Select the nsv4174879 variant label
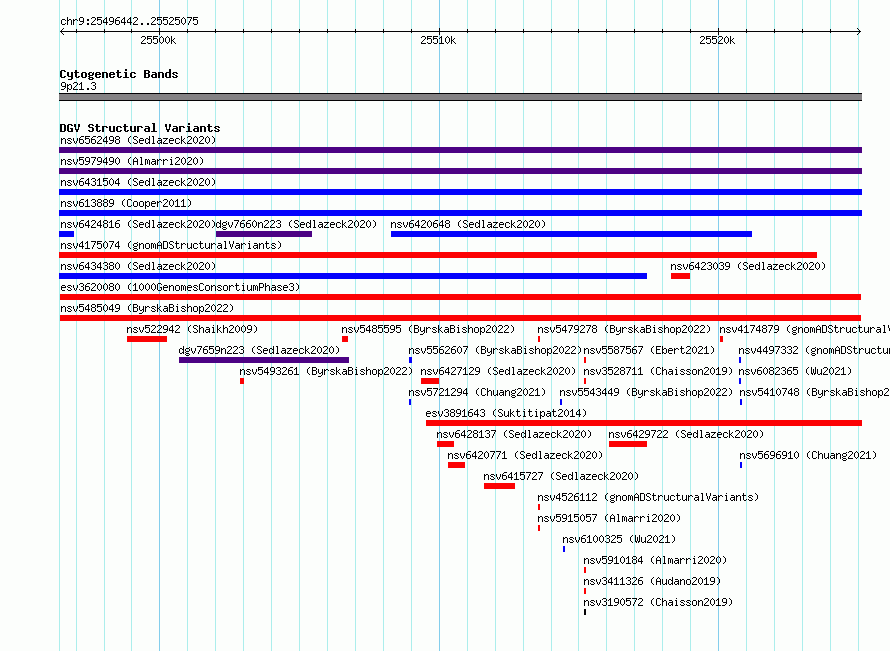 coord(804,329)
